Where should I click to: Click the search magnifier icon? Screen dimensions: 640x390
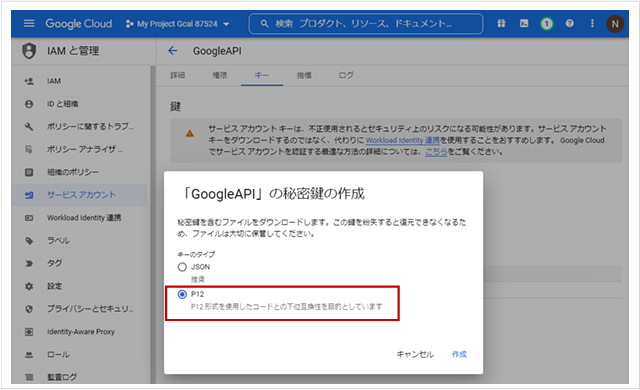click(264, 24)
